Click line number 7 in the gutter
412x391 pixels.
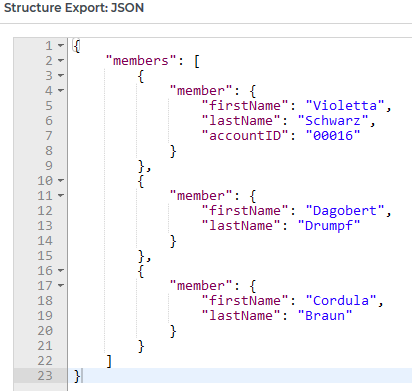click(49, 136)
